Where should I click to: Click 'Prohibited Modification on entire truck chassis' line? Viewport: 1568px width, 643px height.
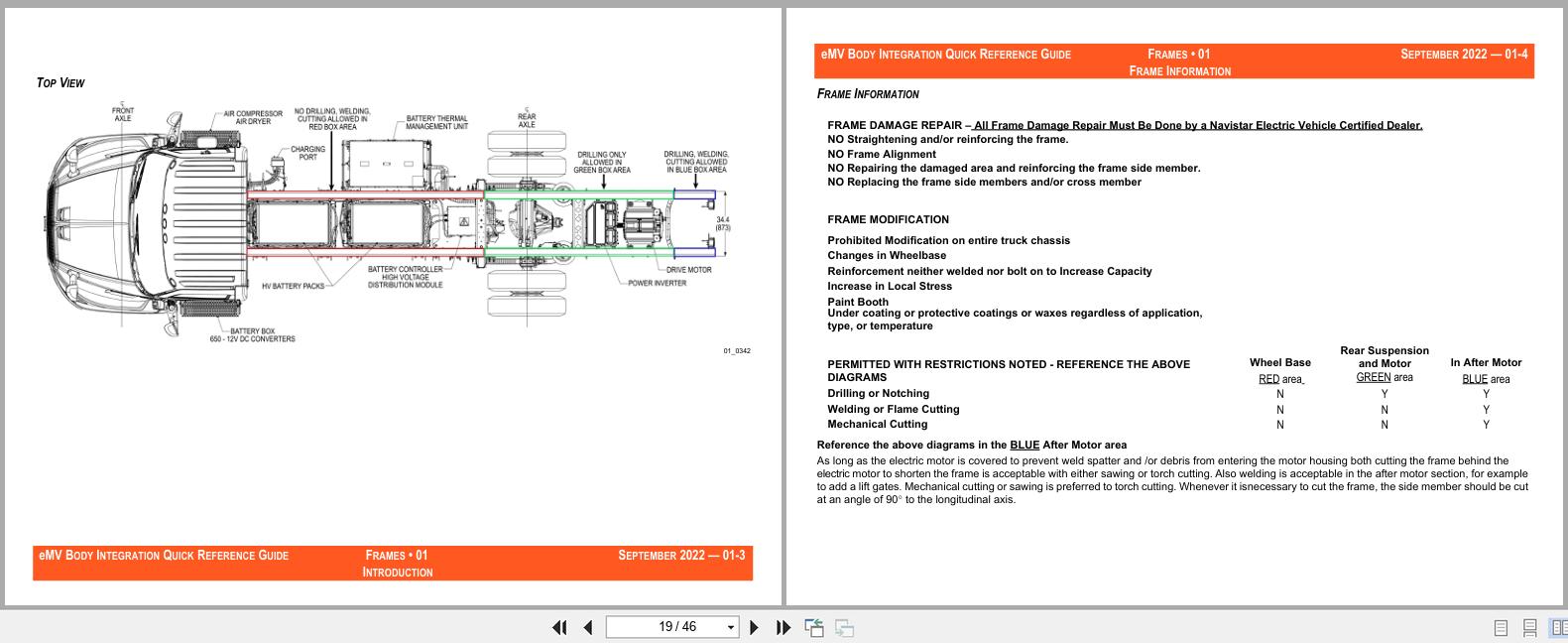pos(948,240)
